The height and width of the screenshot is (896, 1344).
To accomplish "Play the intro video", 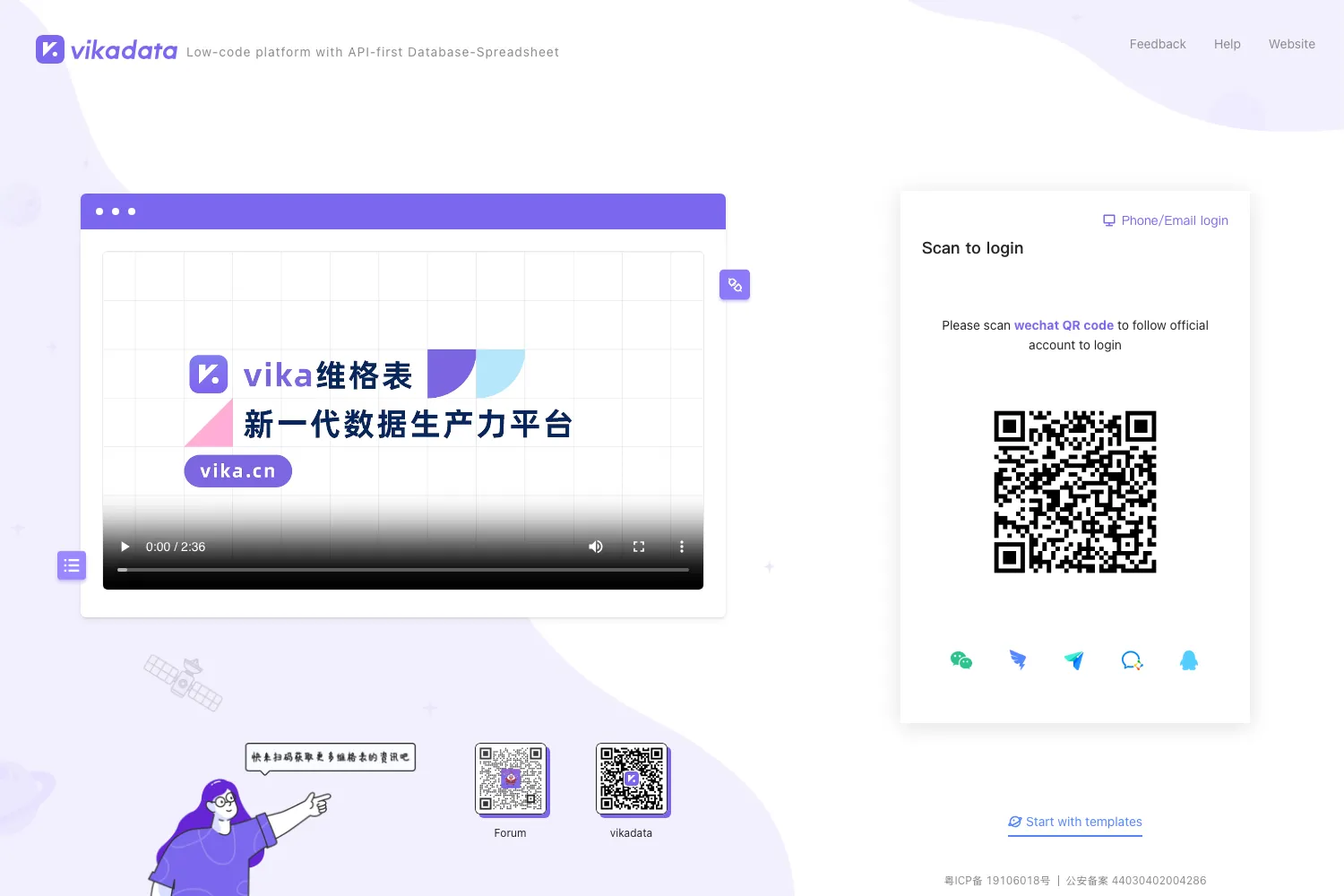I will coord(125,547).
